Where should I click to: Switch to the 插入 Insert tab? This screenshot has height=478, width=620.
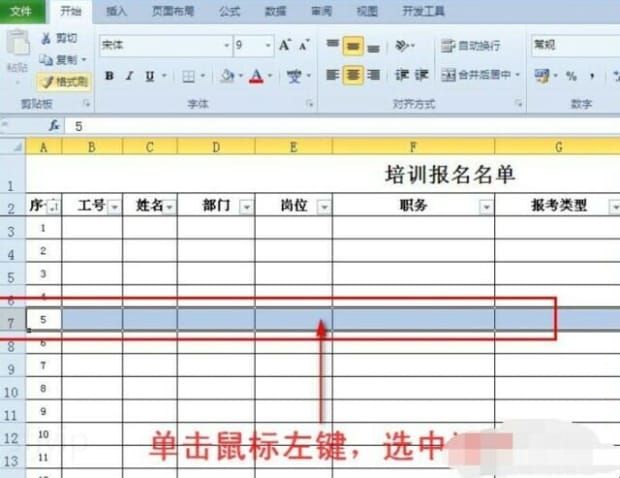coord(117,11)
